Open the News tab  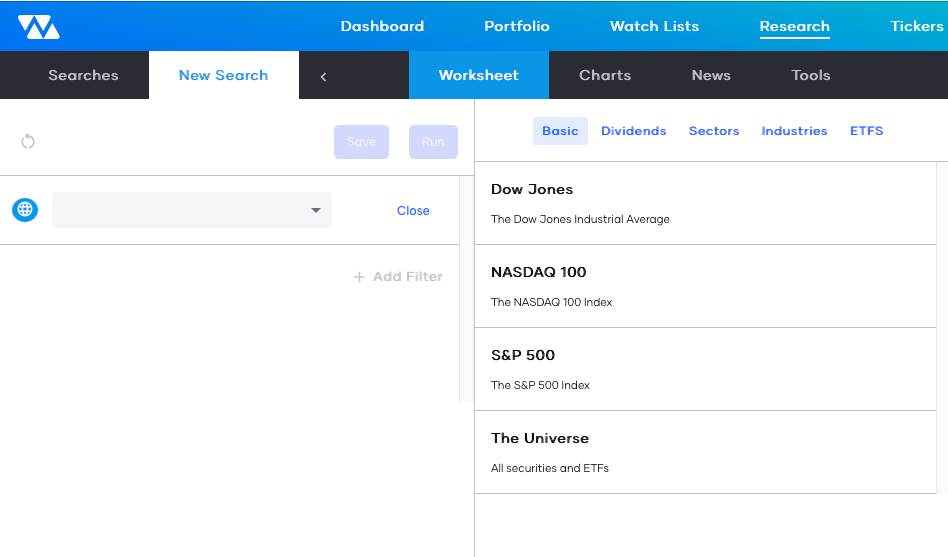point(711,75)
